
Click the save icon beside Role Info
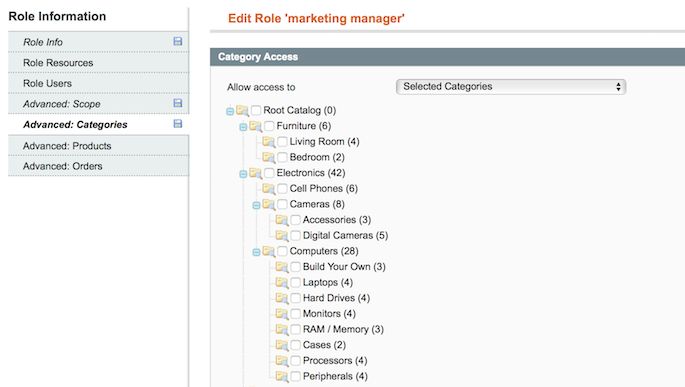[178, 41]
